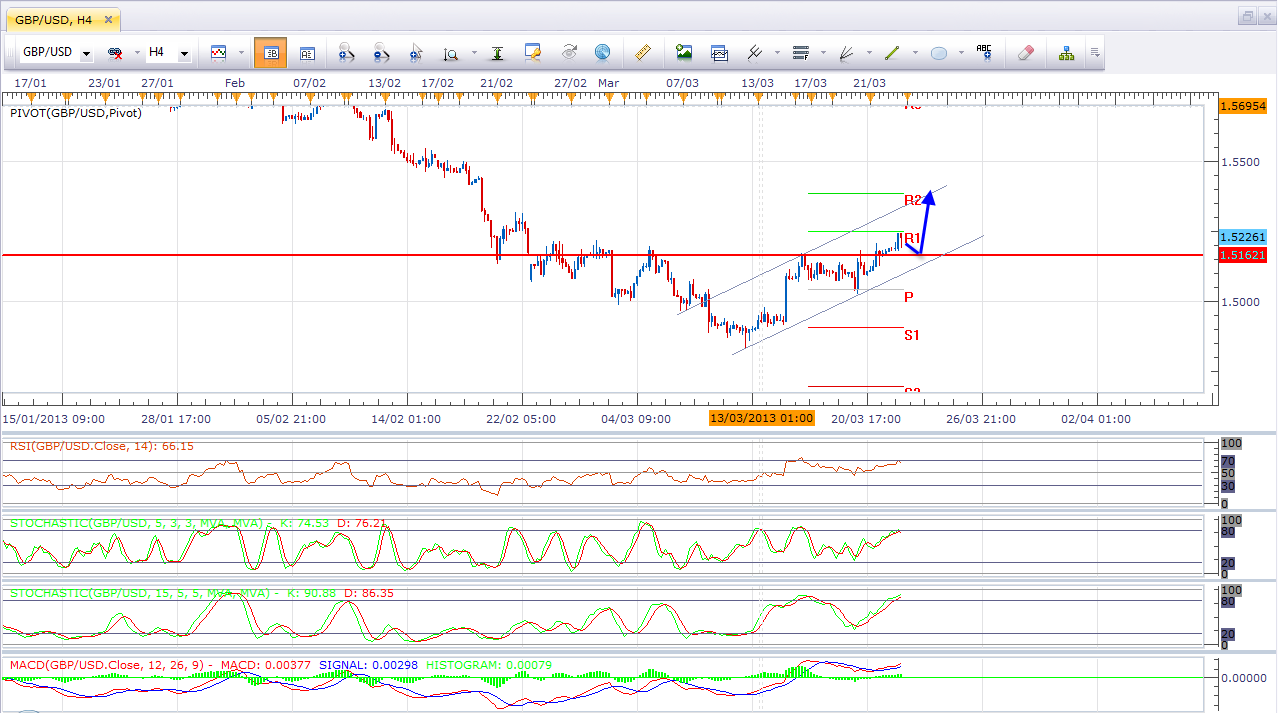This screenshot has height=713, width=1278.
Task: Click the PIVOT(GBP/USD,Pivot) indicator label
Action: coord(75,113)
